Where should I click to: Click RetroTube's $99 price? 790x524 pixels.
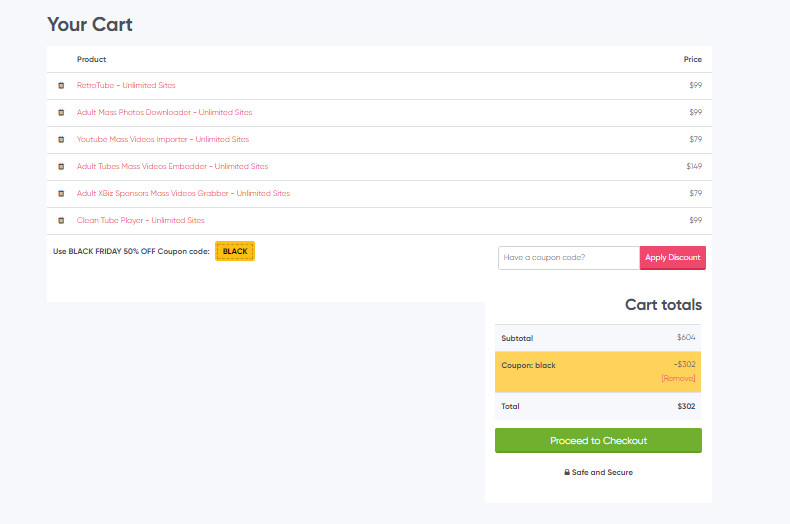695,85
